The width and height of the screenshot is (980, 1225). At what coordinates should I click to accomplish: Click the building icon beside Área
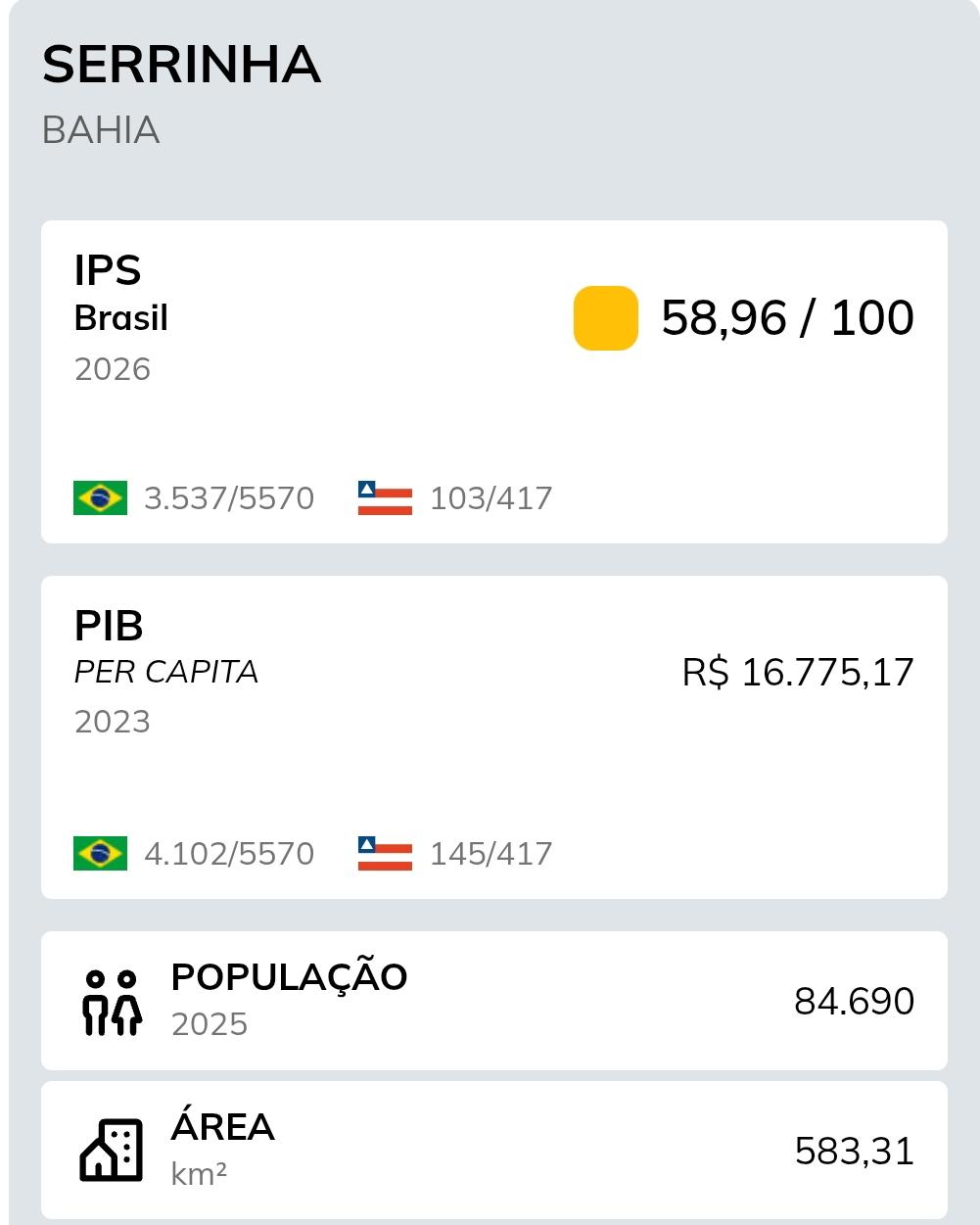tap(112, 1150)
